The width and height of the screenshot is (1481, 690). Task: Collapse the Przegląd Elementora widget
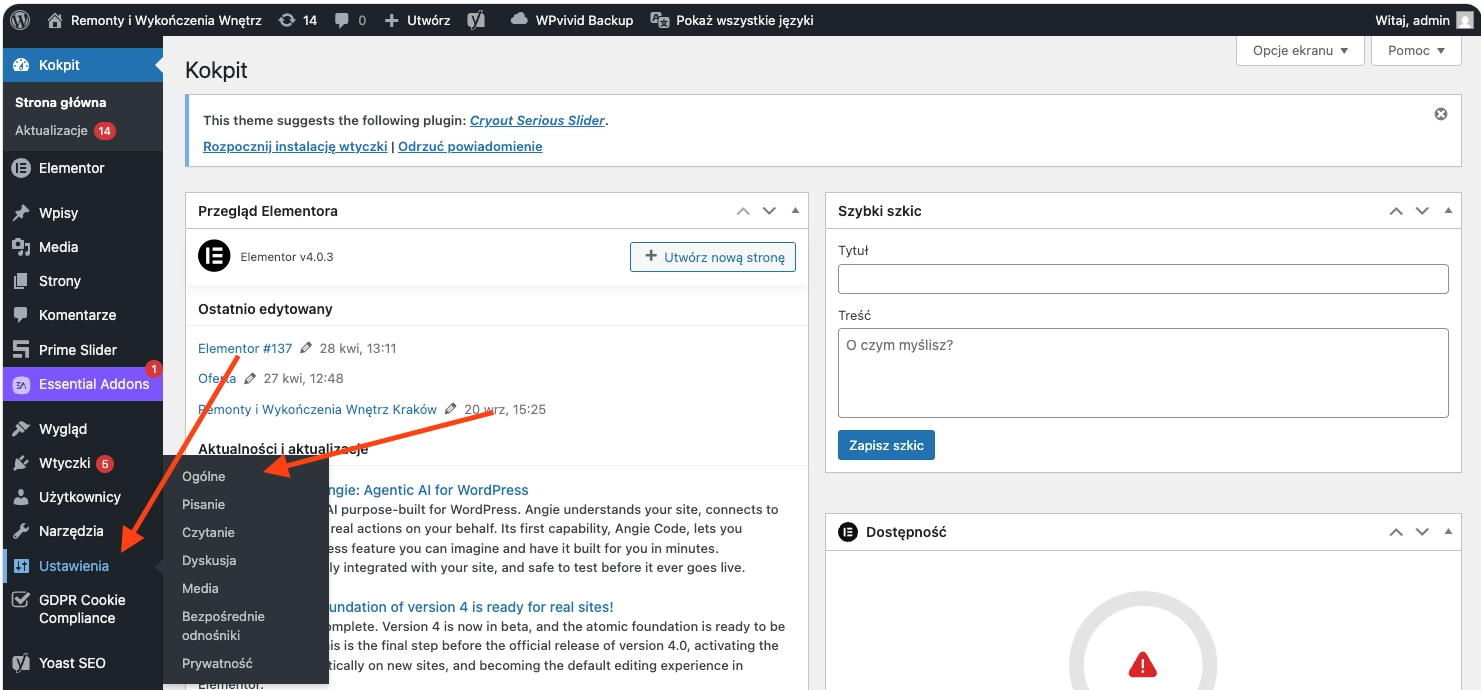795,211
